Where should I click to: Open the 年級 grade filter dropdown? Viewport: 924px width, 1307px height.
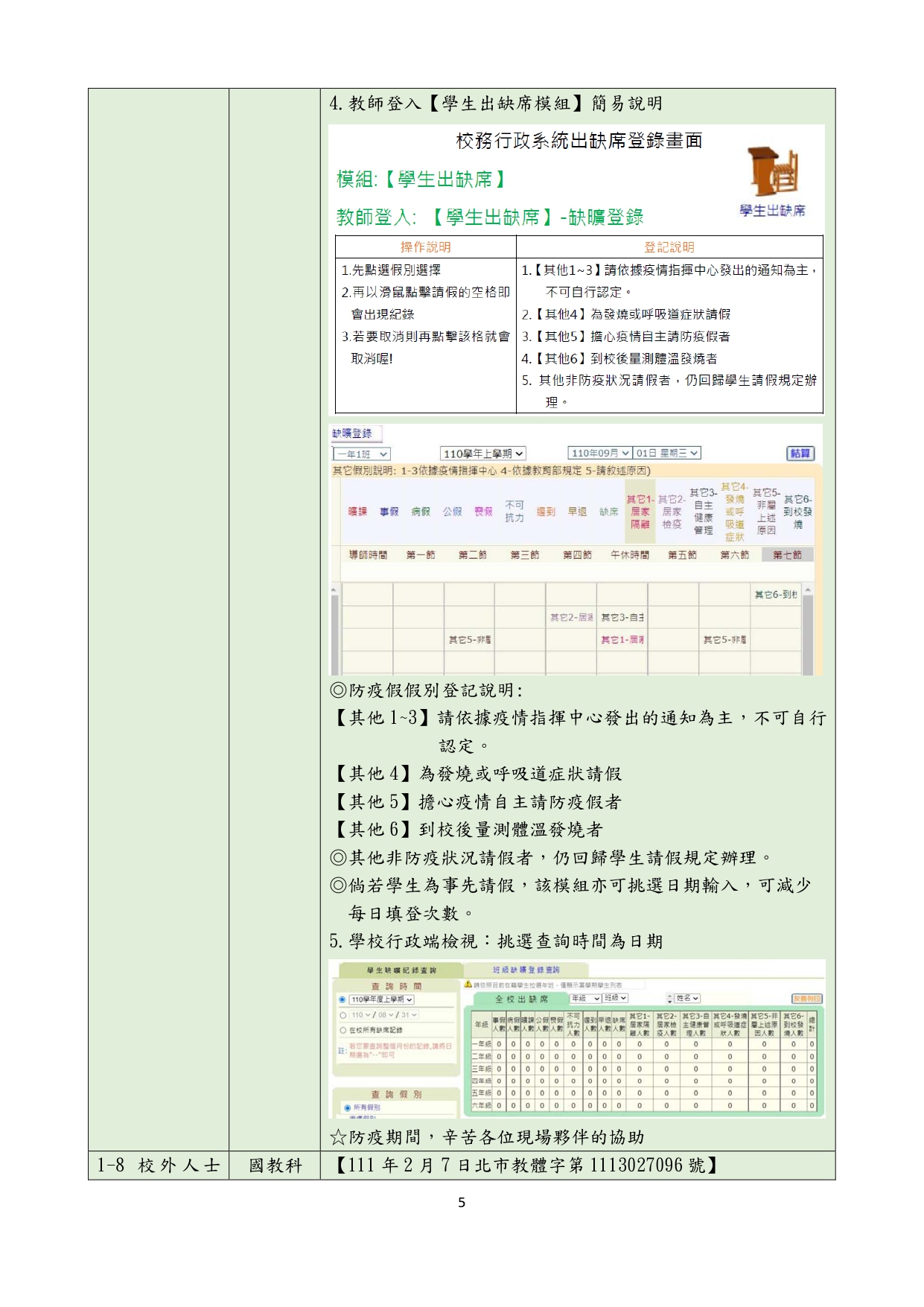585,998
